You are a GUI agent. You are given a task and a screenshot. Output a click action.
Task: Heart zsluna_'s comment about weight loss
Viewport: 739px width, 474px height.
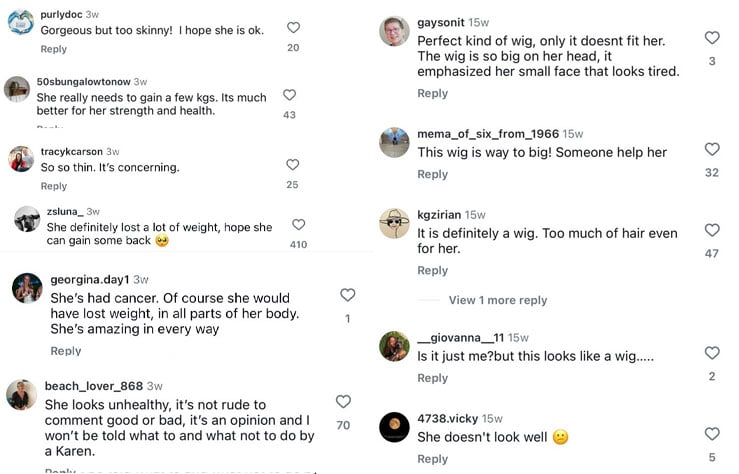[298, 225]
